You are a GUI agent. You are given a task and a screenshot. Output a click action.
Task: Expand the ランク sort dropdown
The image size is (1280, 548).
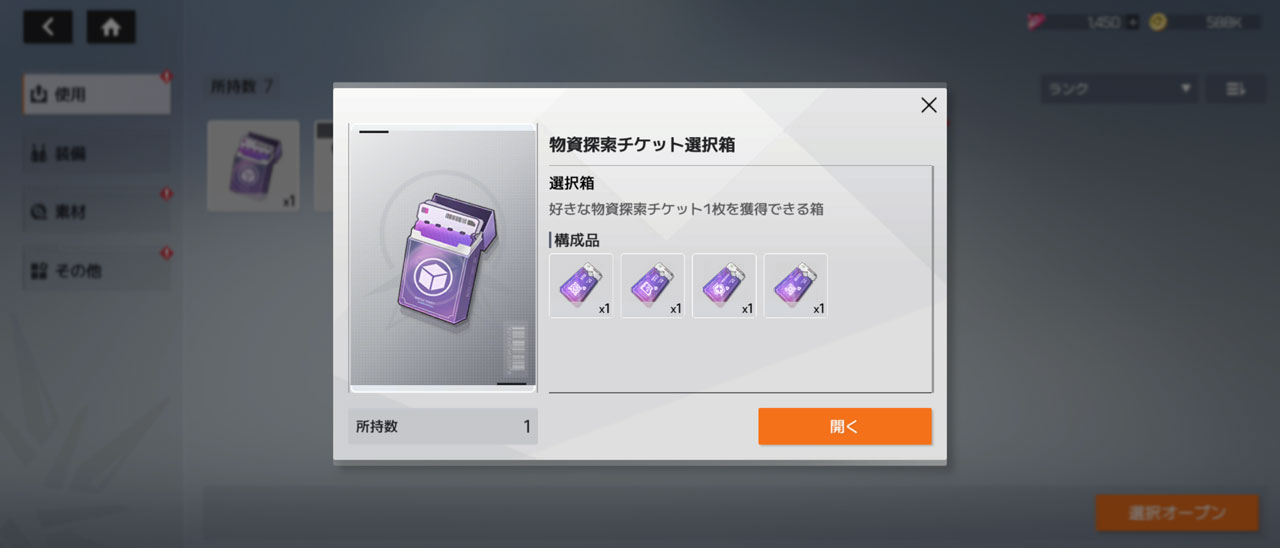[x=1119, y=89]
